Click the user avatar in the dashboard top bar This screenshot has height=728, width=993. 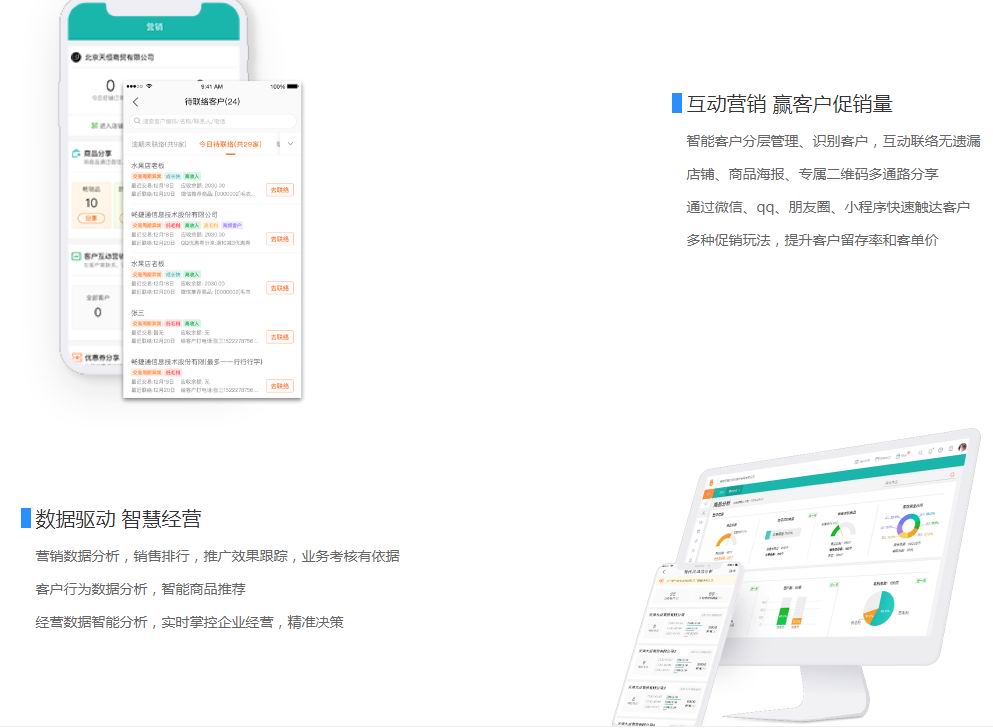coord(961,448)
